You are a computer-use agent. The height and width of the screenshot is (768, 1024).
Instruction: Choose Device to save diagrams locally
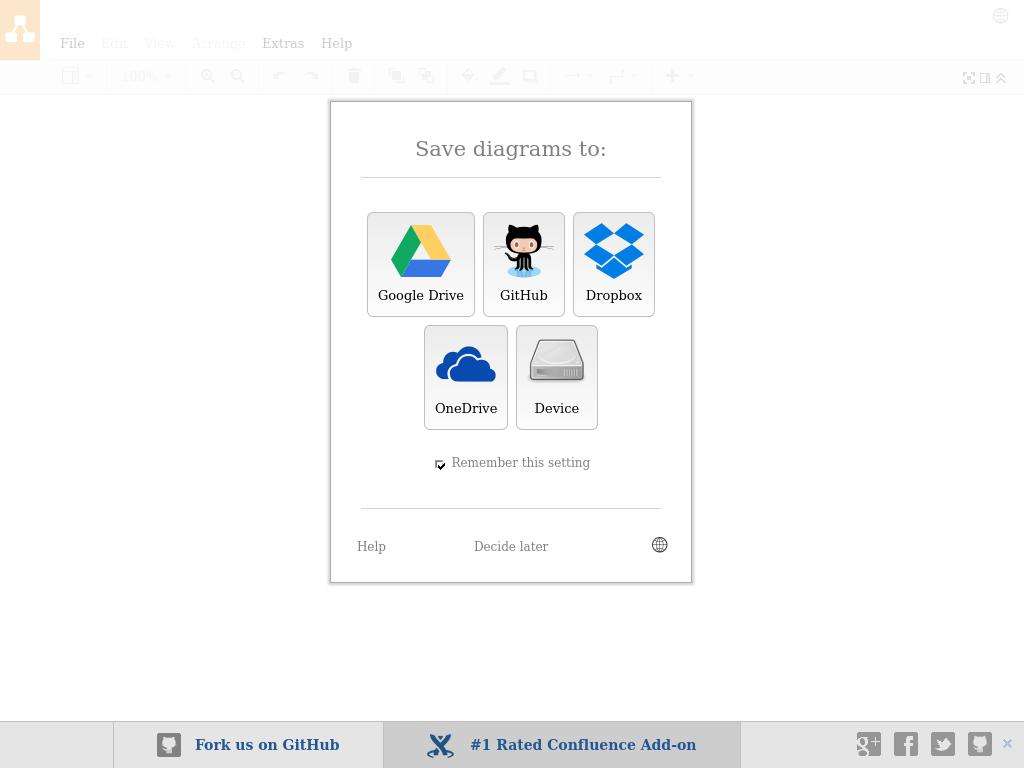click(x=556, y=377)
